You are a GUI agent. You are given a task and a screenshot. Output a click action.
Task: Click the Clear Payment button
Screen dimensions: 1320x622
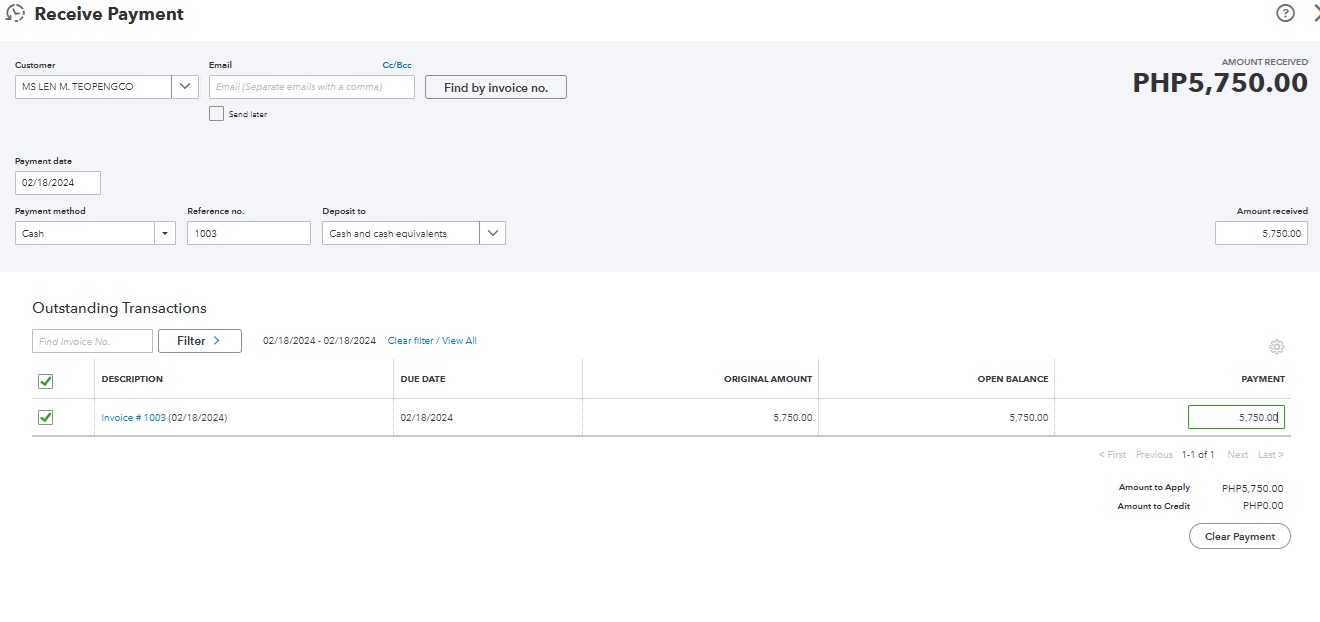tap(1240, 537)
